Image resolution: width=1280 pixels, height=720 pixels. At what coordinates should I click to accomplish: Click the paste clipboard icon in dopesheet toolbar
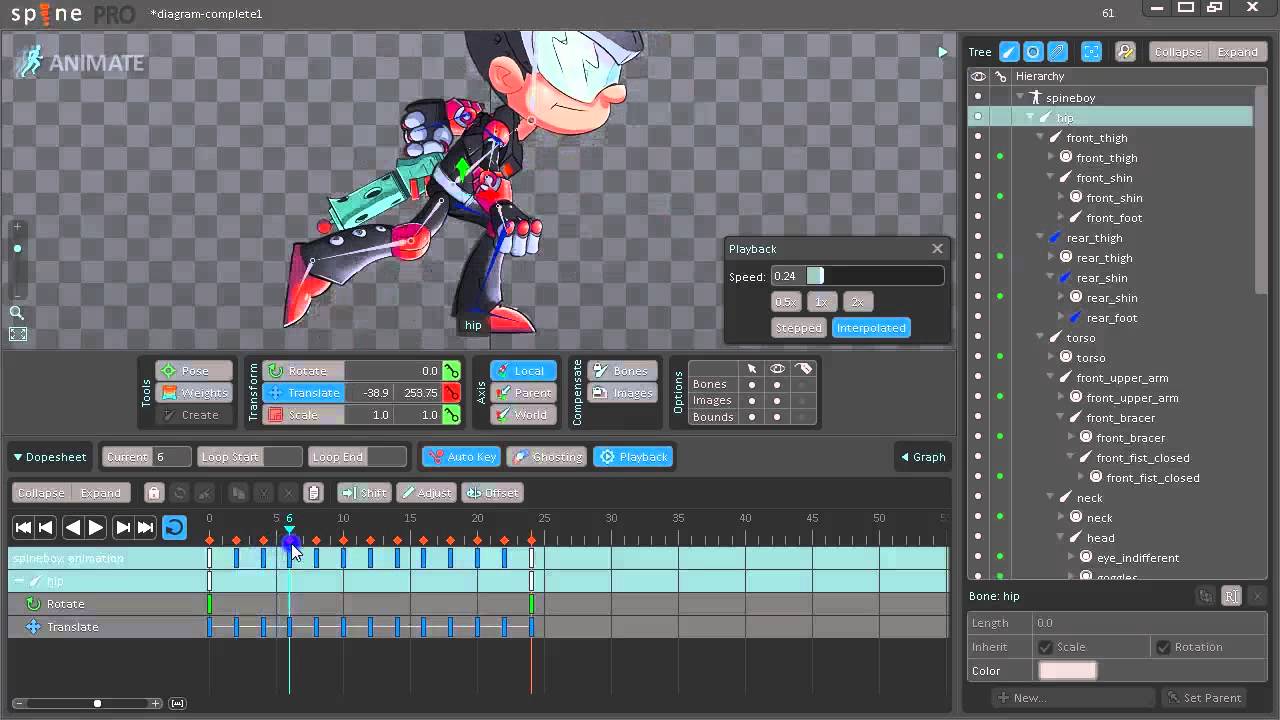click(x=314, y=493)
